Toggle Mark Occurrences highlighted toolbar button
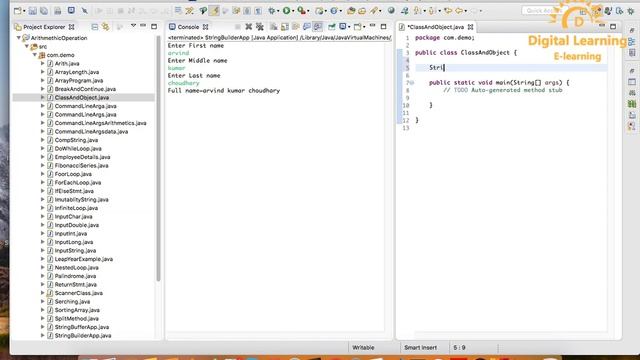 [214, 11]
